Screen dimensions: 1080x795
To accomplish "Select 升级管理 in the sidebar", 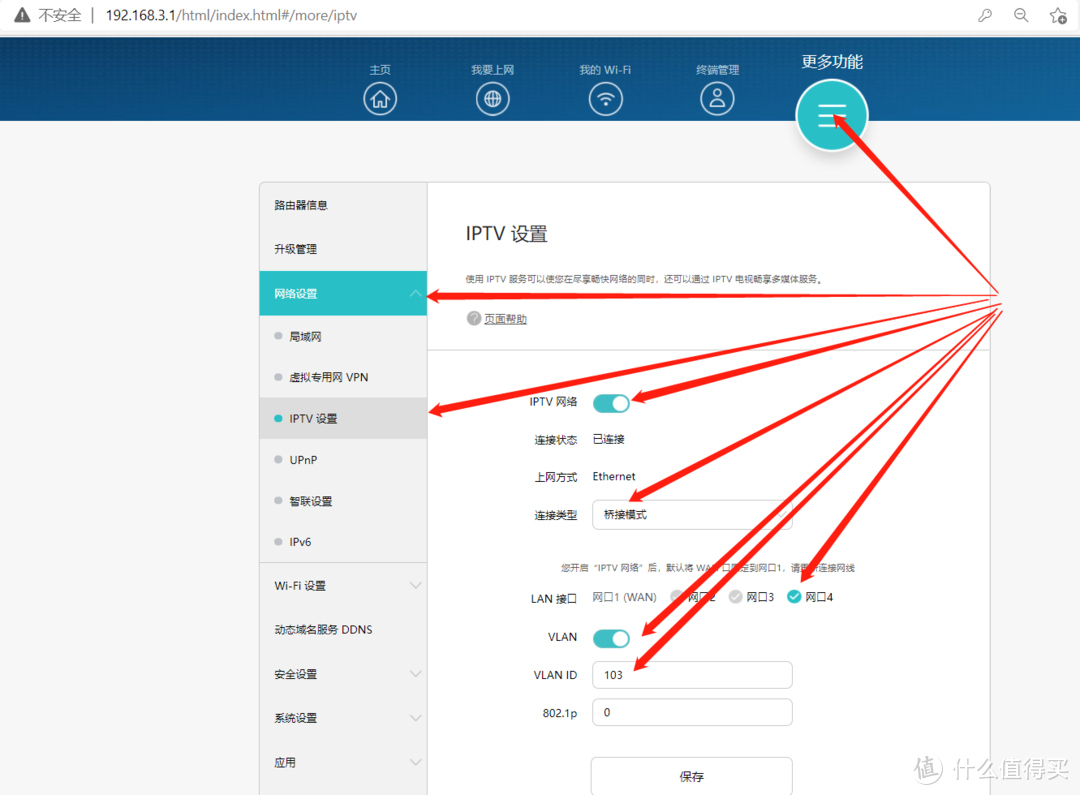I will pyautogui.click(x=300, y=248).
